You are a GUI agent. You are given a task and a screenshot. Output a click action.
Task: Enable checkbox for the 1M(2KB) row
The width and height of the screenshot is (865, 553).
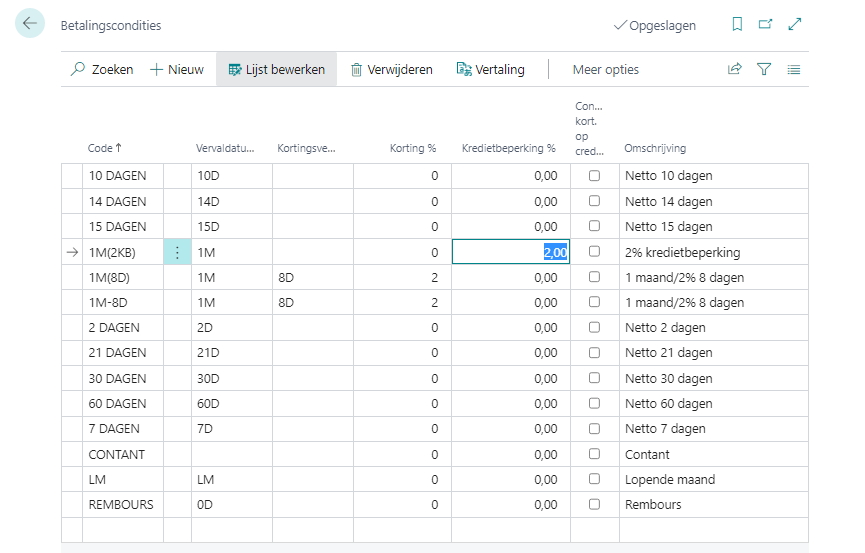594,251
